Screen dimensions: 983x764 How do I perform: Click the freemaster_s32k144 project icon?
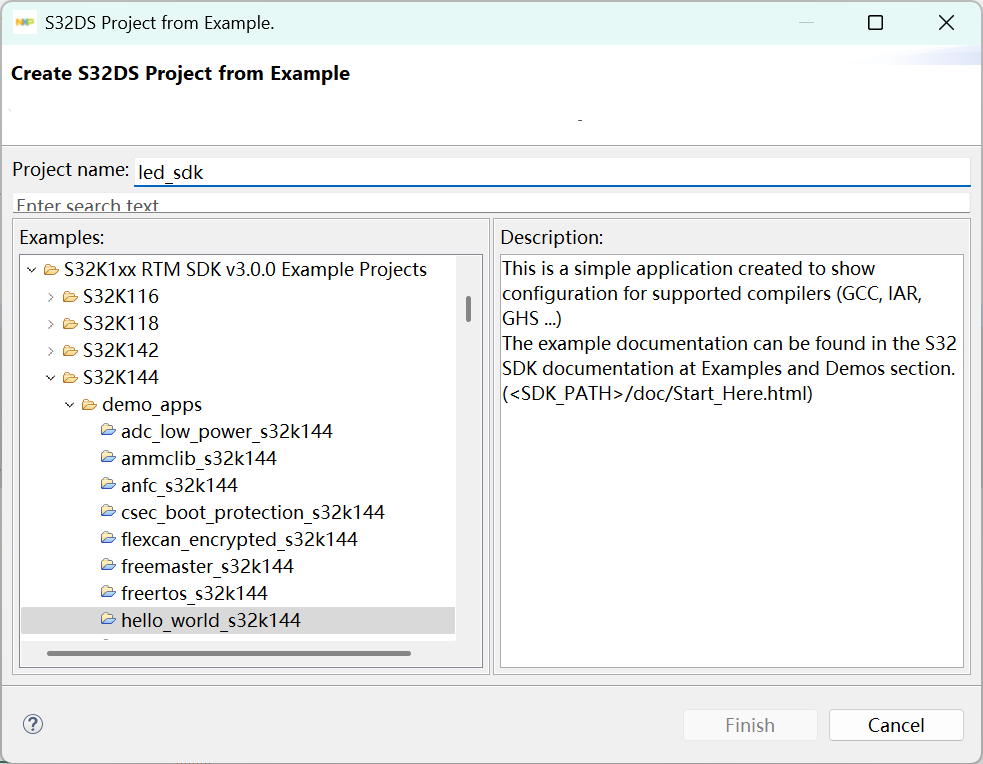(x=108, y=565)
